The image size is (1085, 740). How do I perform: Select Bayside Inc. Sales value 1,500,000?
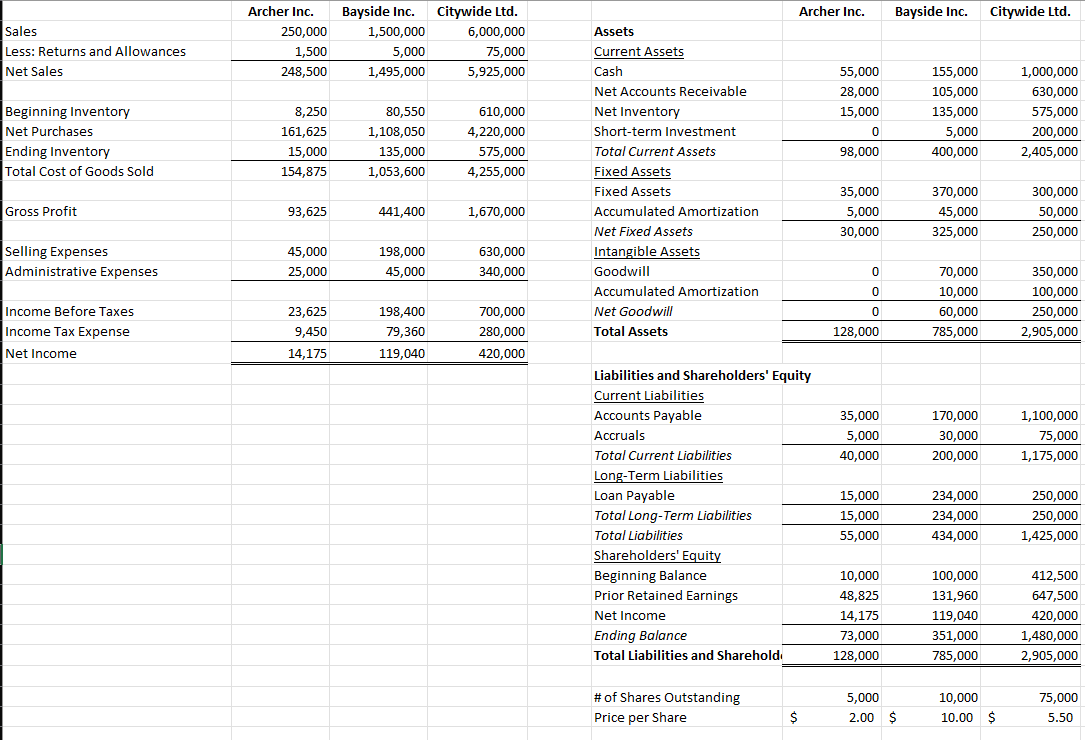pos(396,31)
